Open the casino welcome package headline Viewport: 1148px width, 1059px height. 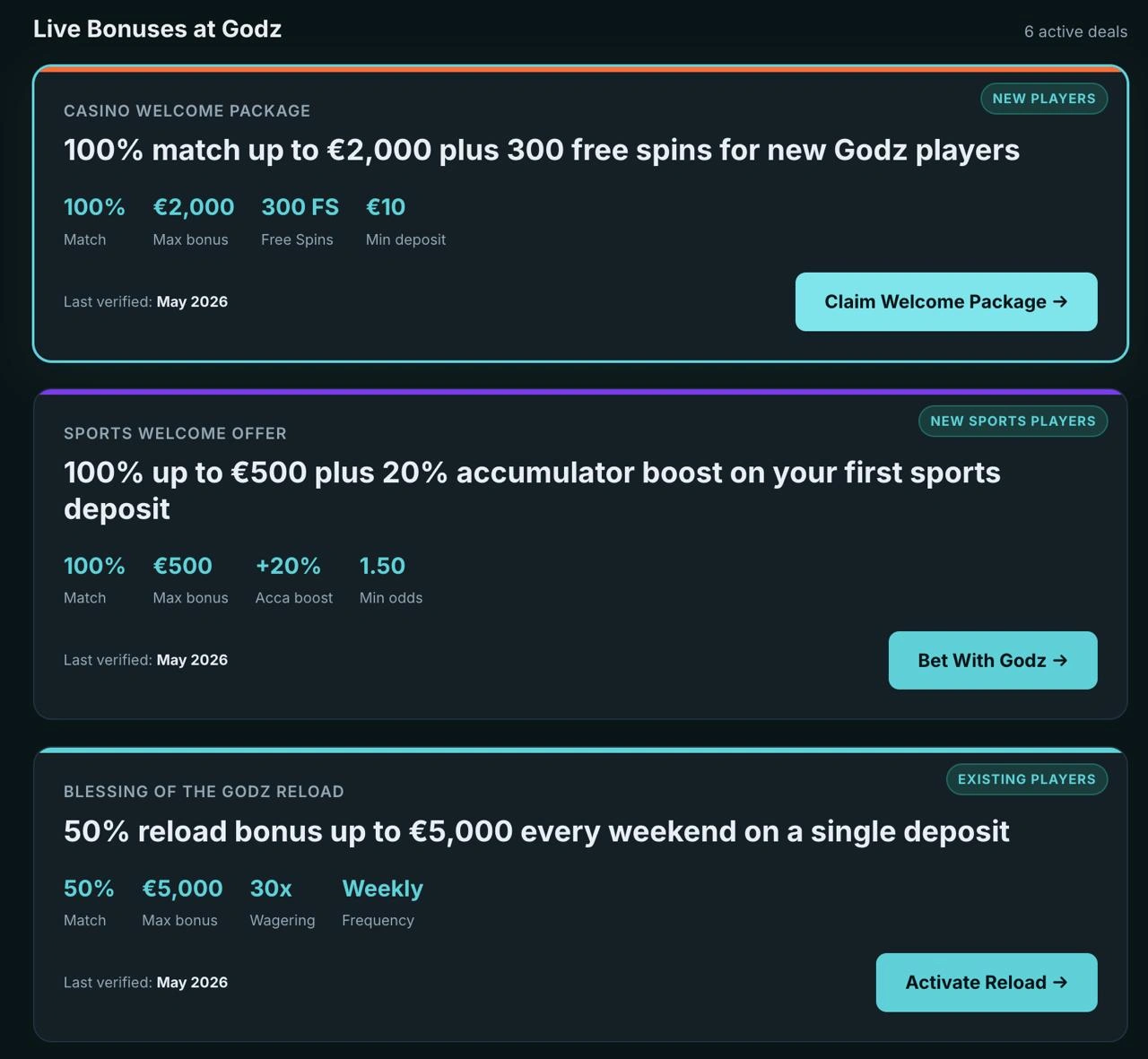542,150
